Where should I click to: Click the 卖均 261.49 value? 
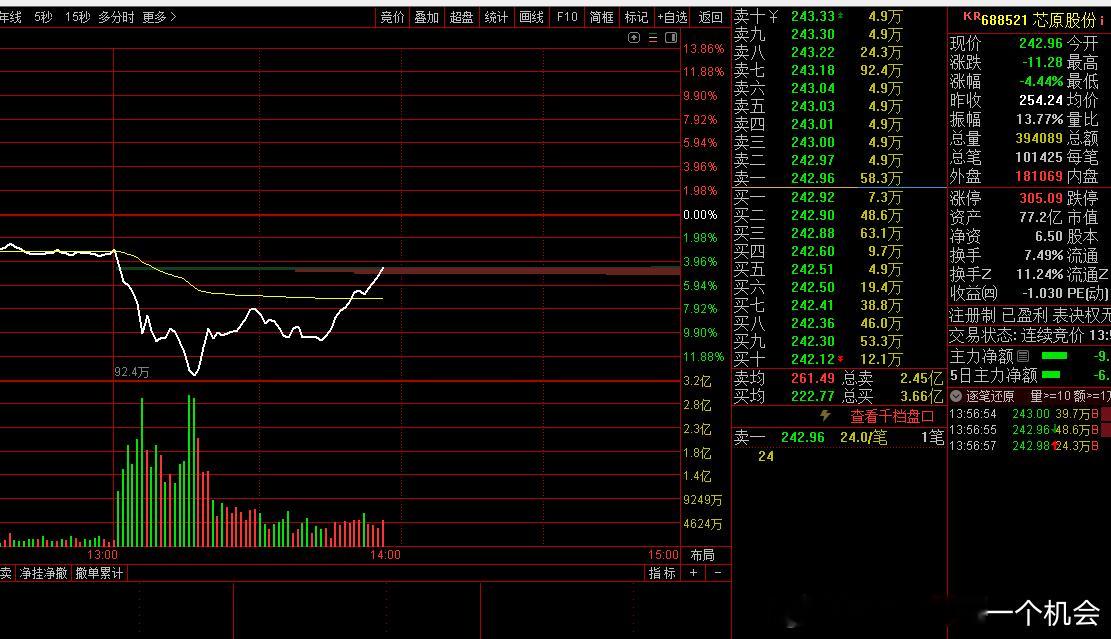pyautogui.click(x=813, y=378)
